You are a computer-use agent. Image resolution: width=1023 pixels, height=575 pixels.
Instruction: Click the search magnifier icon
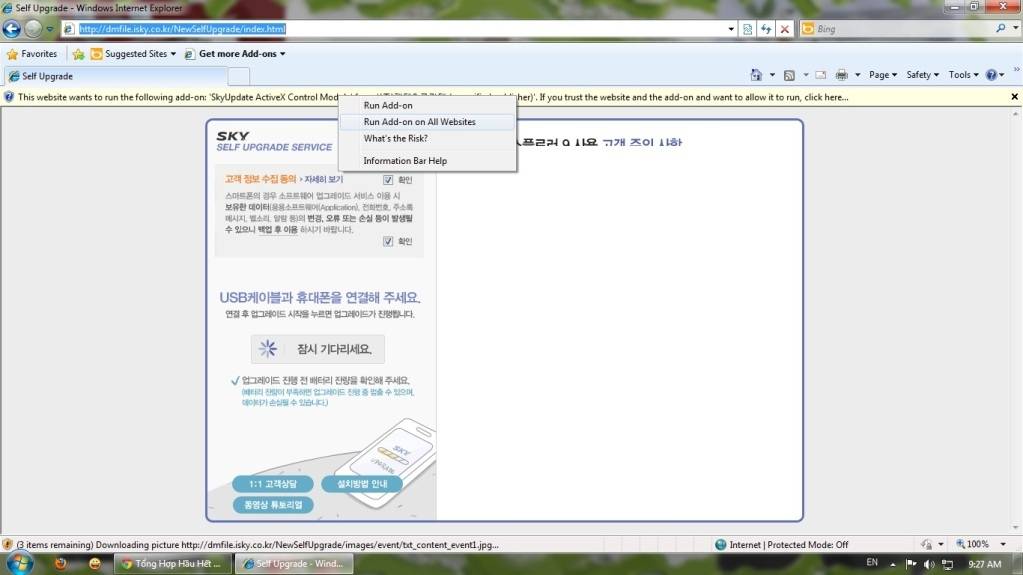[x=1001, y=28]
